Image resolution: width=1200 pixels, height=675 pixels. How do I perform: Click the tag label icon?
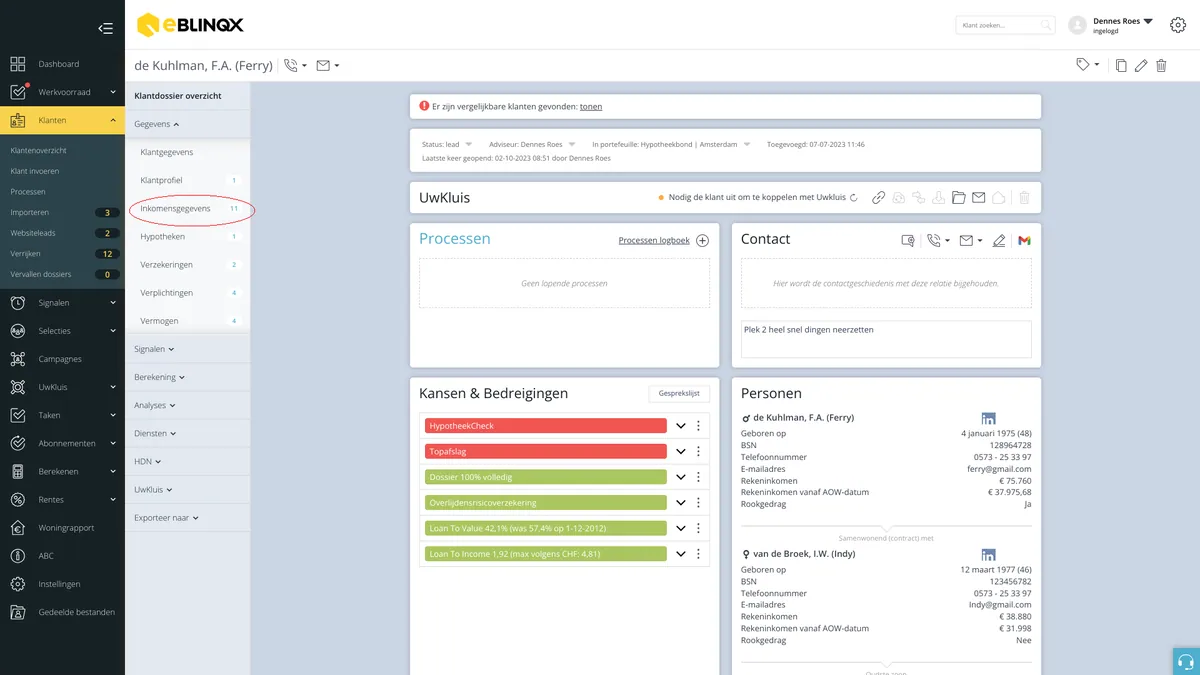tap(1082, 65)
